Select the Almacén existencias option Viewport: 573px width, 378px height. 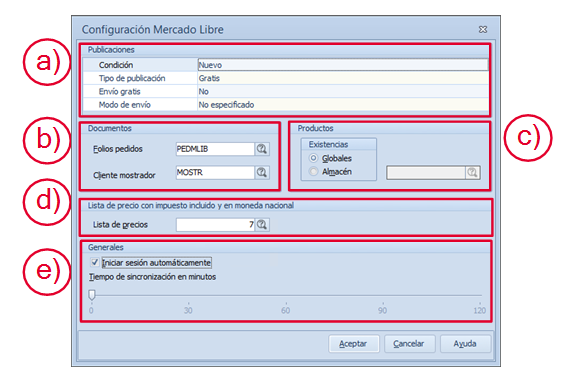click(313, 171)
